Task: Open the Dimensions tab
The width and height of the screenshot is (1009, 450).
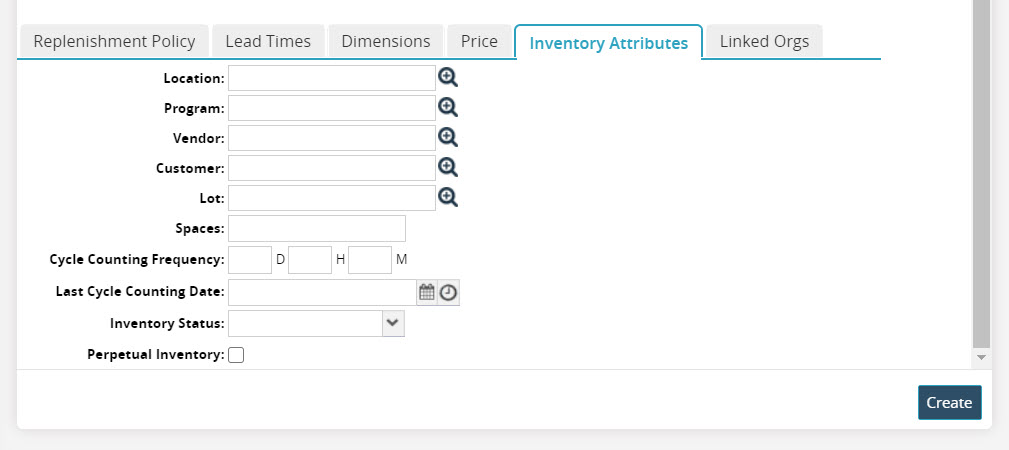Action: click(x=386, y=42)
